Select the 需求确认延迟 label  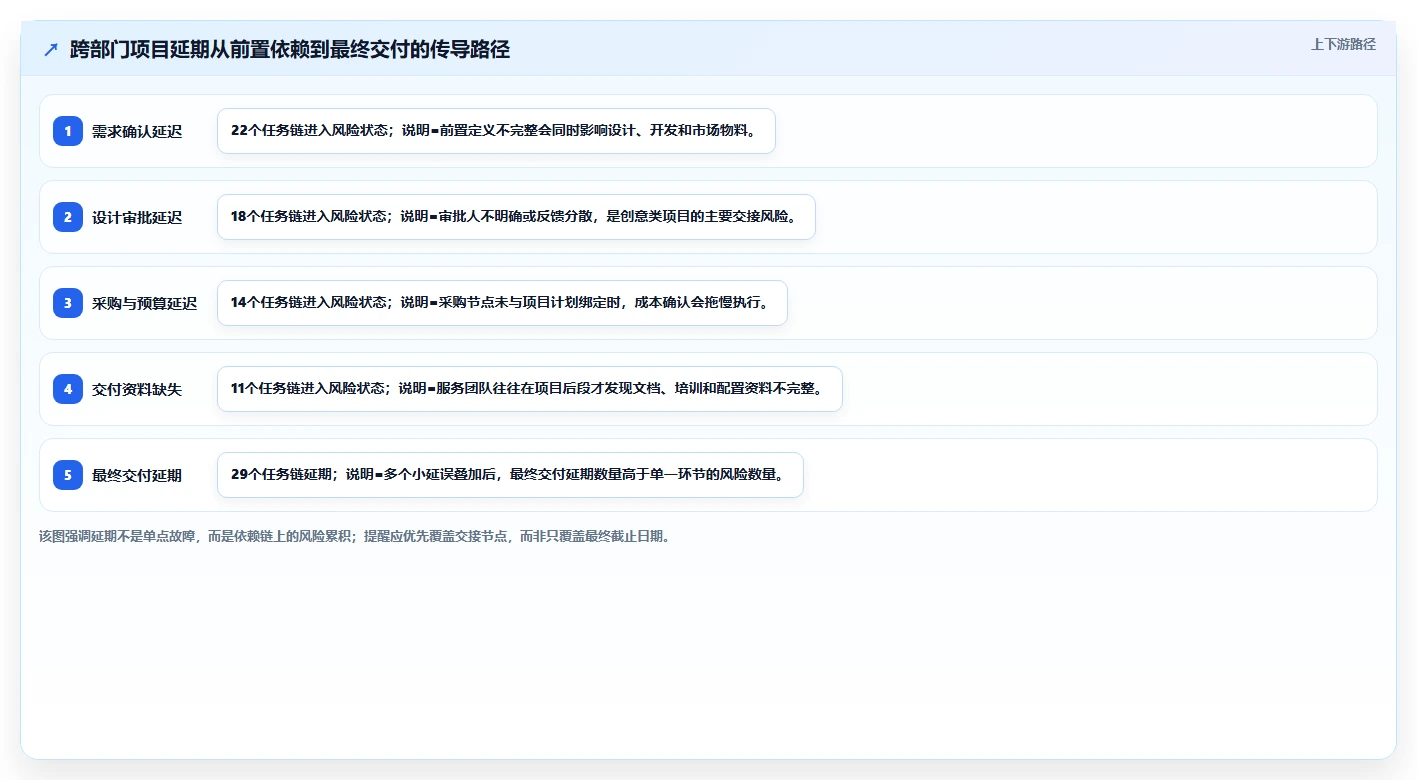137,131
